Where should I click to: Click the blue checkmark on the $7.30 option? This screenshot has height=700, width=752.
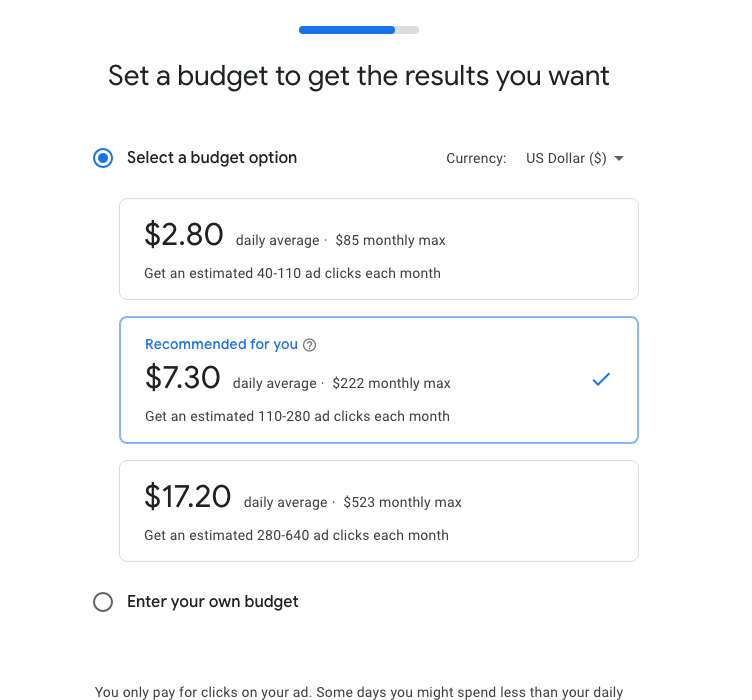601,380
